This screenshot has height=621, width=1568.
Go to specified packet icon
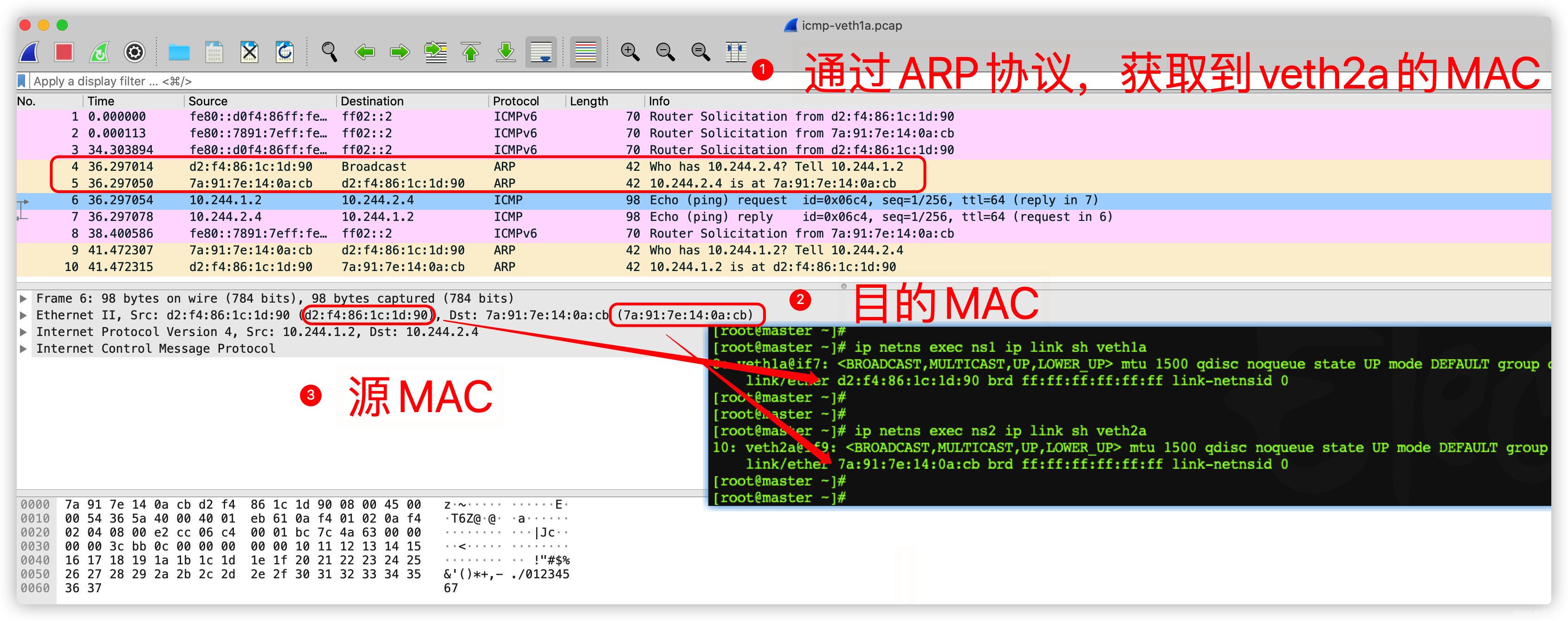(435, 52)
